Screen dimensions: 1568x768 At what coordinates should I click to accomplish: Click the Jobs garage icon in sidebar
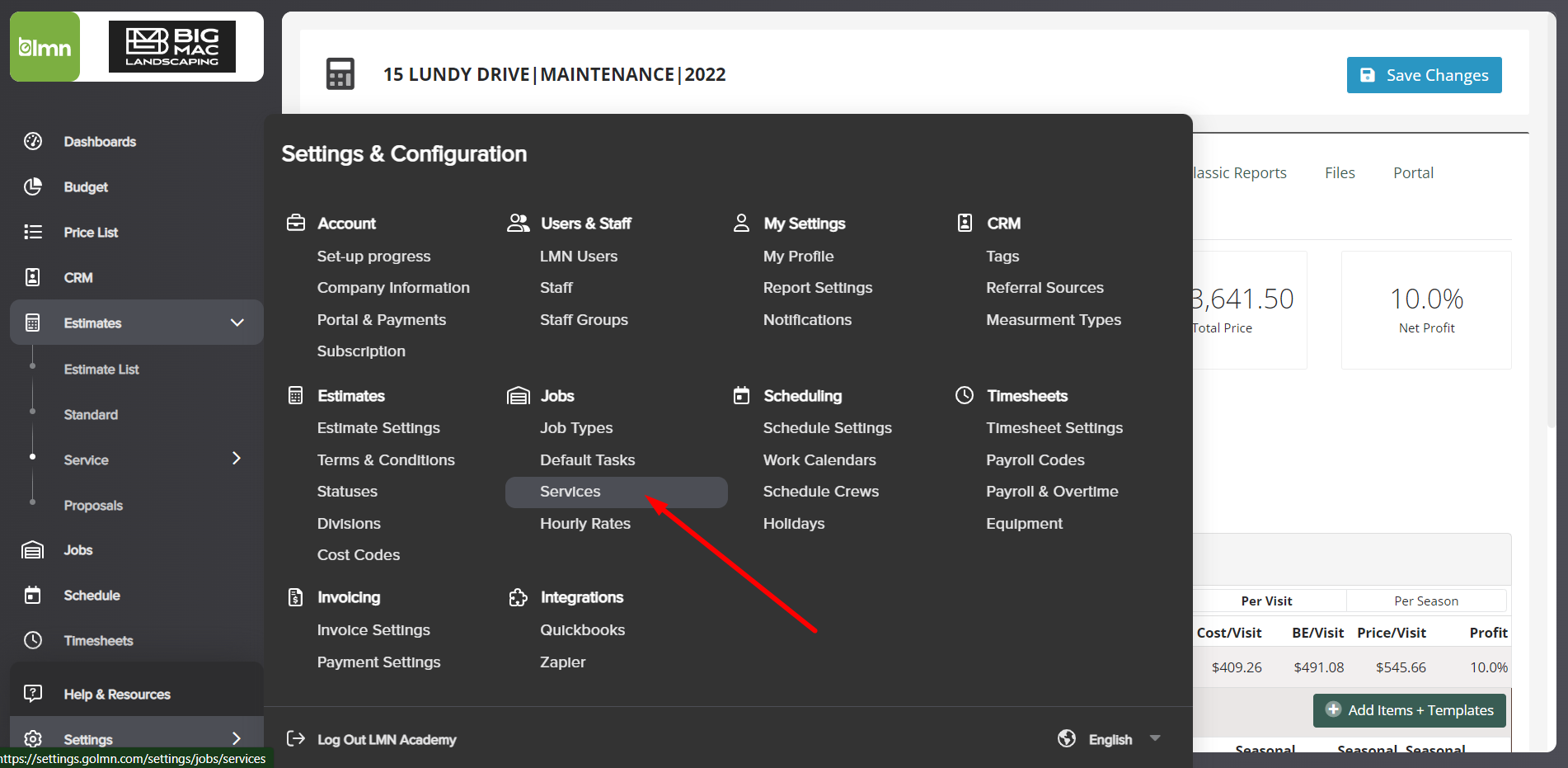33,549
